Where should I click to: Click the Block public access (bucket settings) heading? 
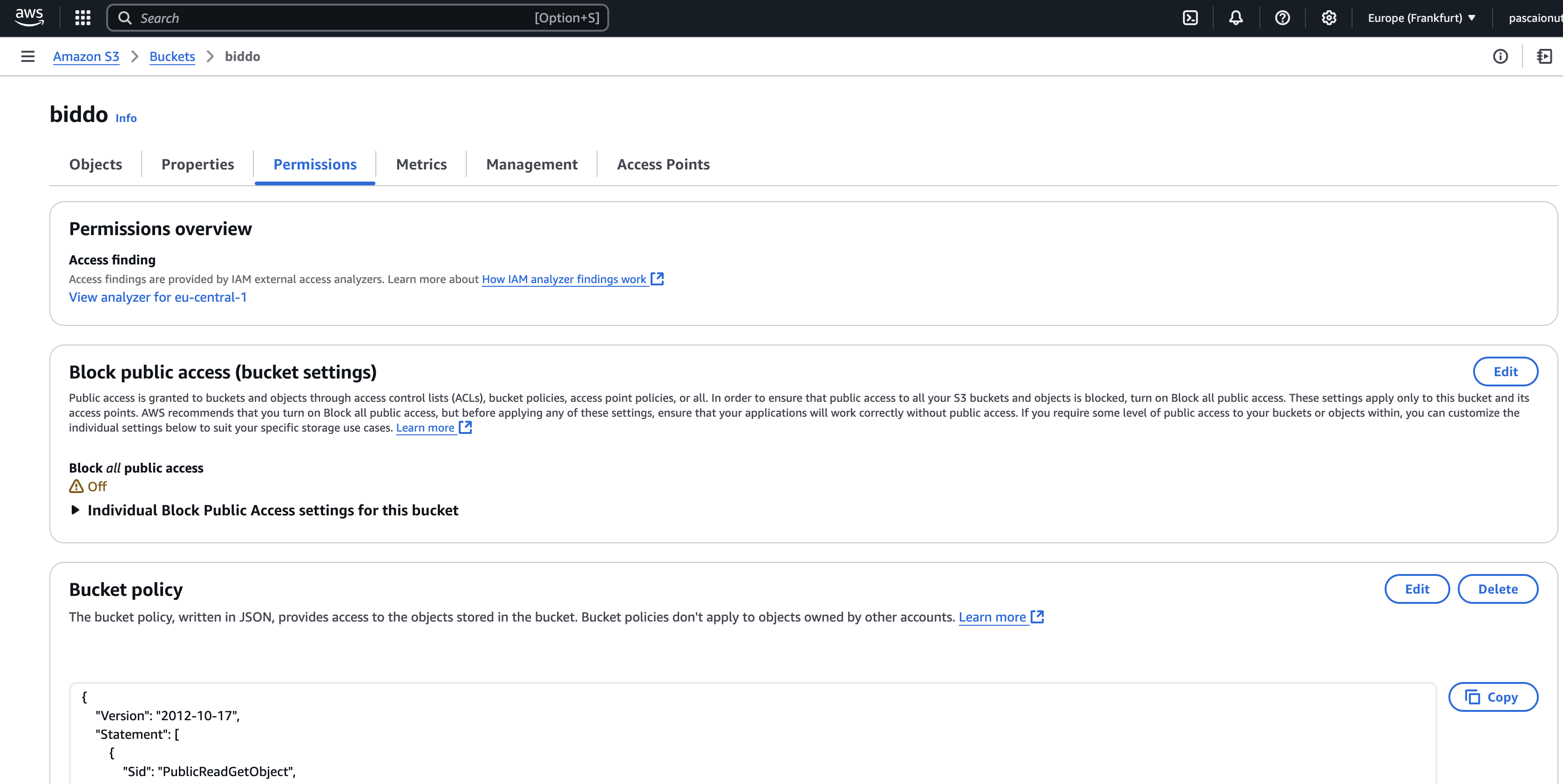tap(223, 372)
